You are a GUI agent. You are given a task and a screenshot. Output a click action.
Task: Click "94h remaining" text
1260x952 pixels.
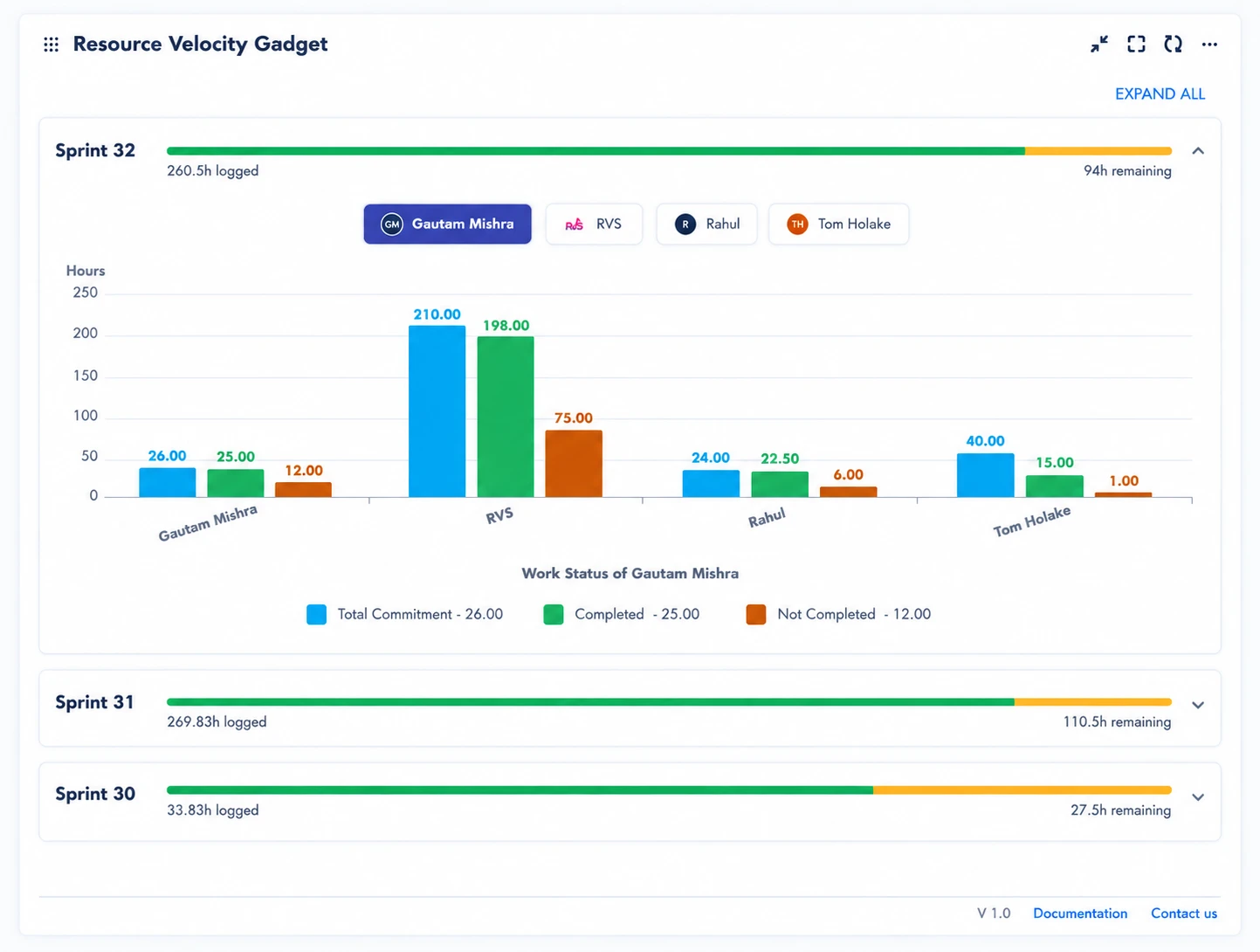point(1127,171)
